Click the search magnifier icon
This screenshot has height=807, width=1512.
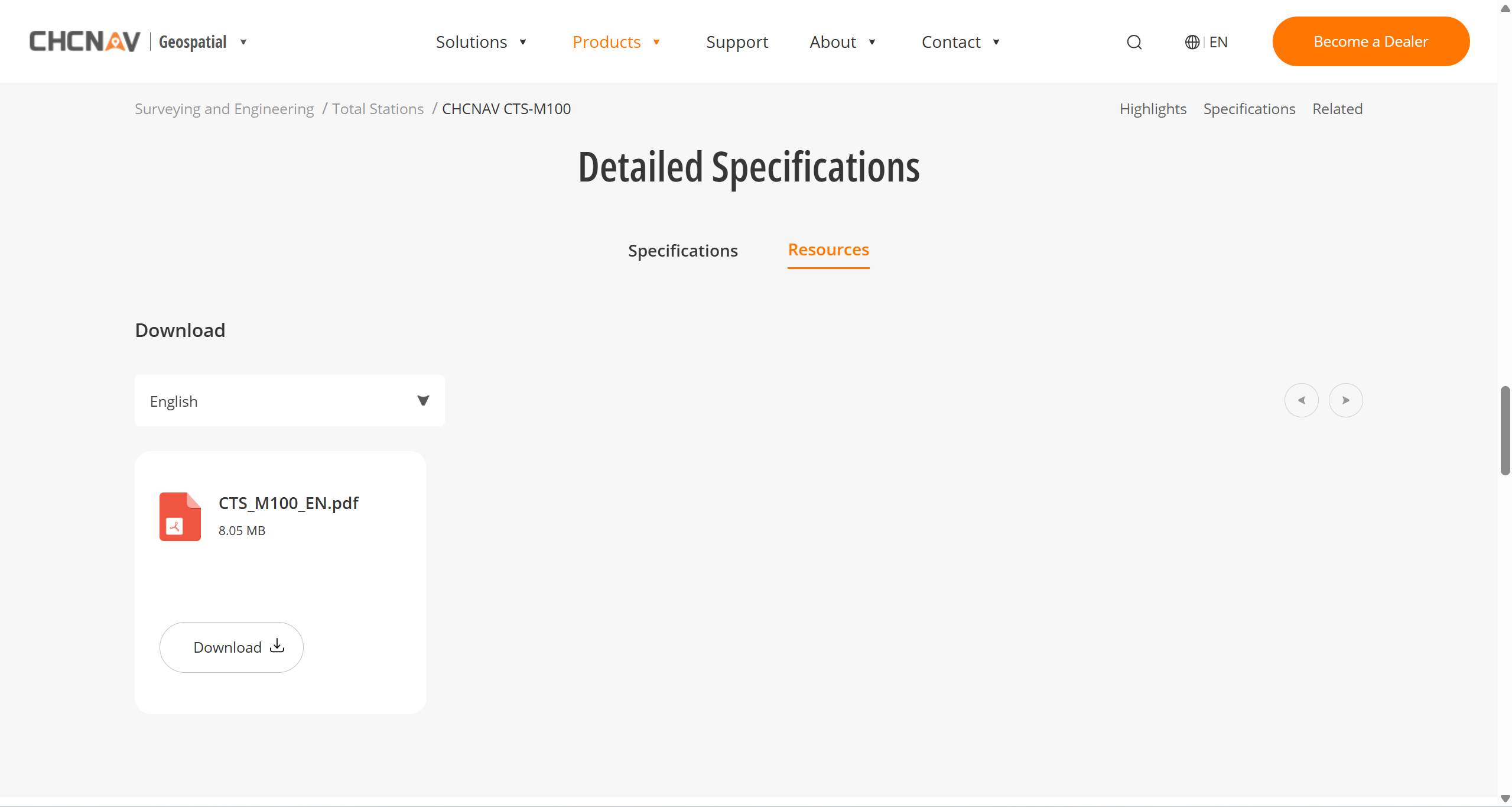[1134, 42]
